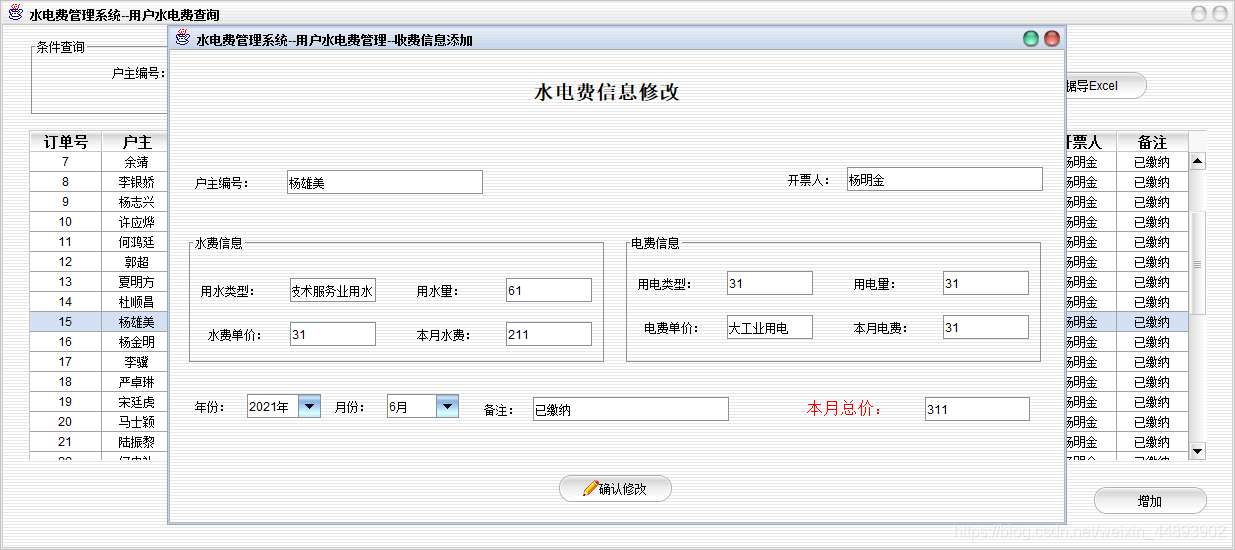The image size is (1235, 550).
Task: Select the table row for 宋廷虎
Action: 99,402
